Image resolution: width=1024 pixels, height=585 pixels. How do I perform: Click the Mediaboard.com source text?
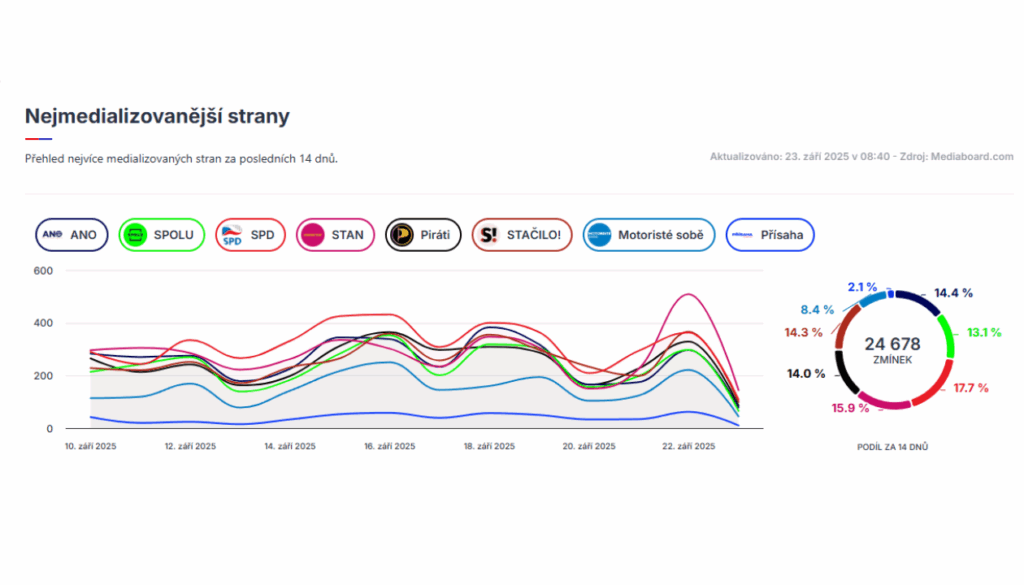[970, 157]
